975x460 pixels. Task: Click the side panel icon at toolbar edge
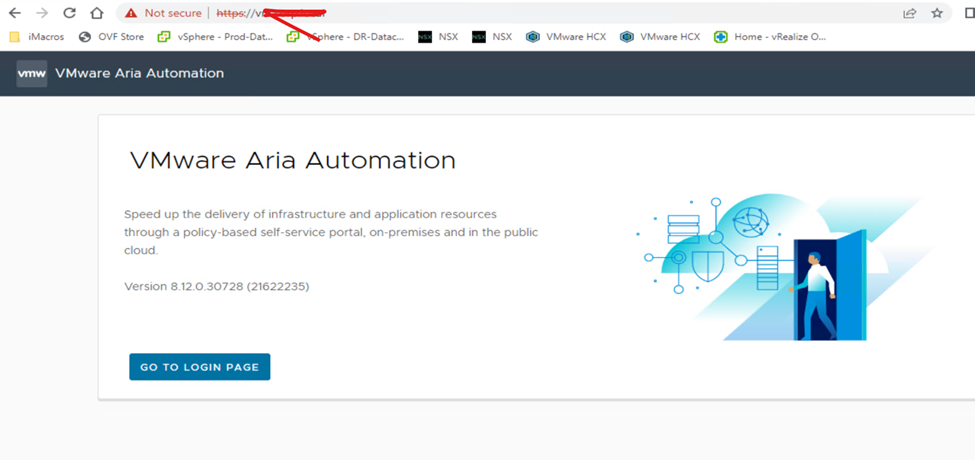(970, 13)
